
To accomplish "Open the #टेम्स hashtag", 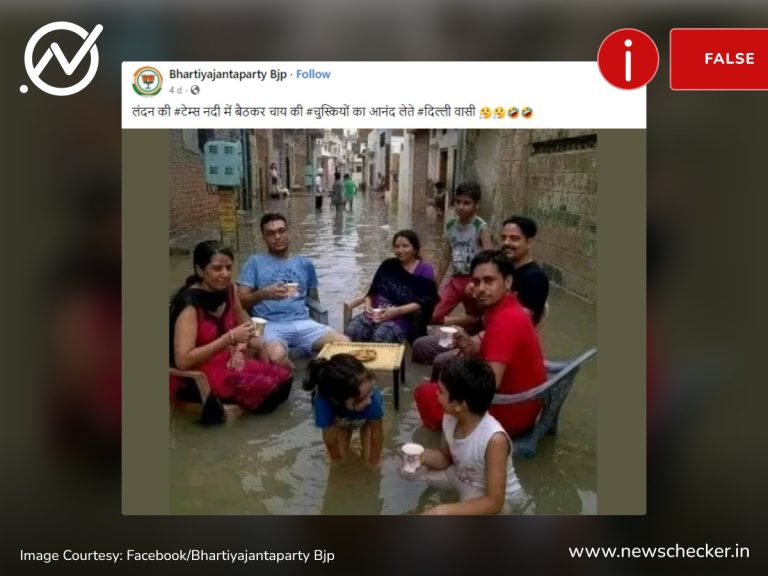I will (x=191, y=112).
